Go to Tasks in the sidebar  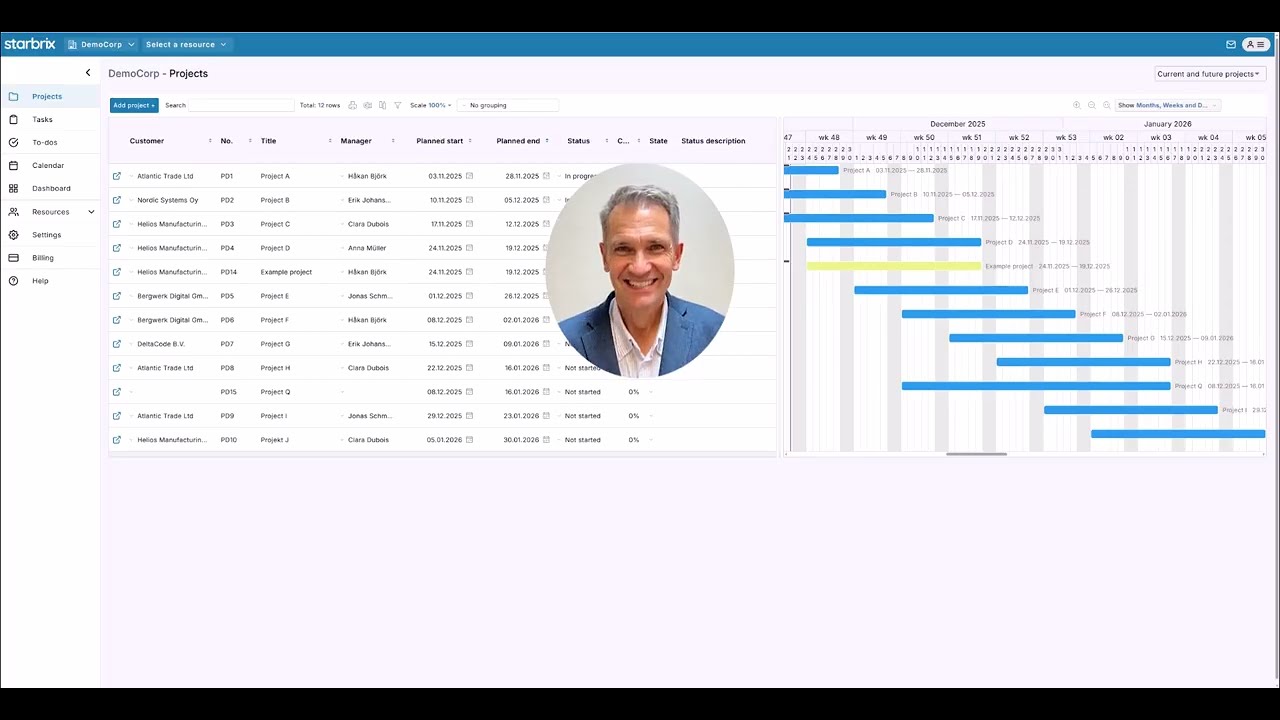pos(42,119)
